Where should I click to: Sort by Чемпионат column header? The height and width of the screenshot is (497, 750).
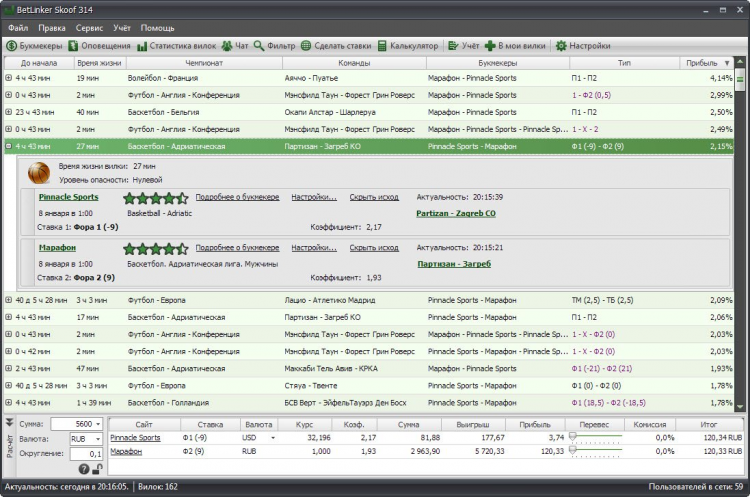pos(204,63)
